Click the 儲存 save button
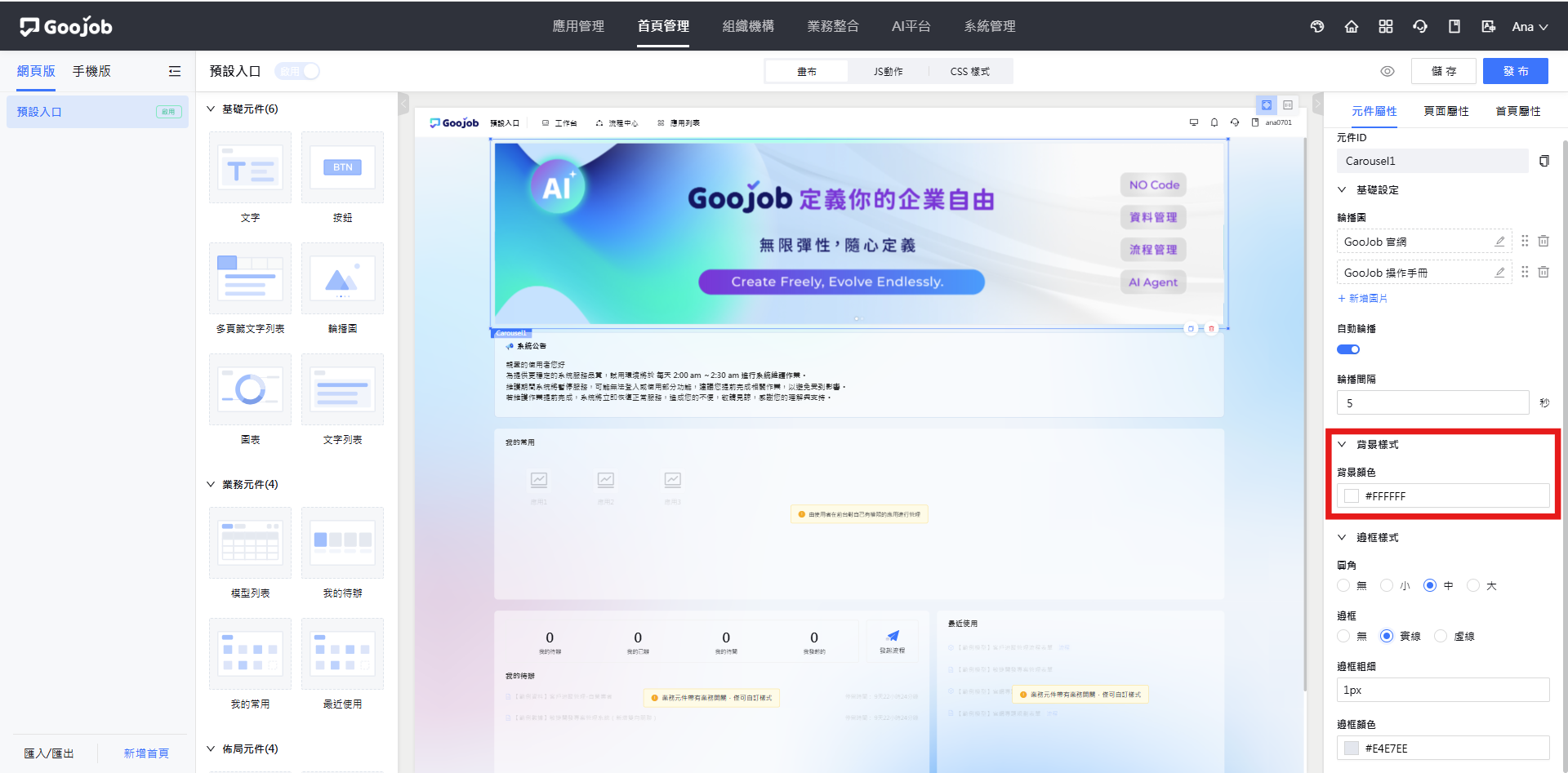The image size is (1568, 773). click(x=1444, y=71)
